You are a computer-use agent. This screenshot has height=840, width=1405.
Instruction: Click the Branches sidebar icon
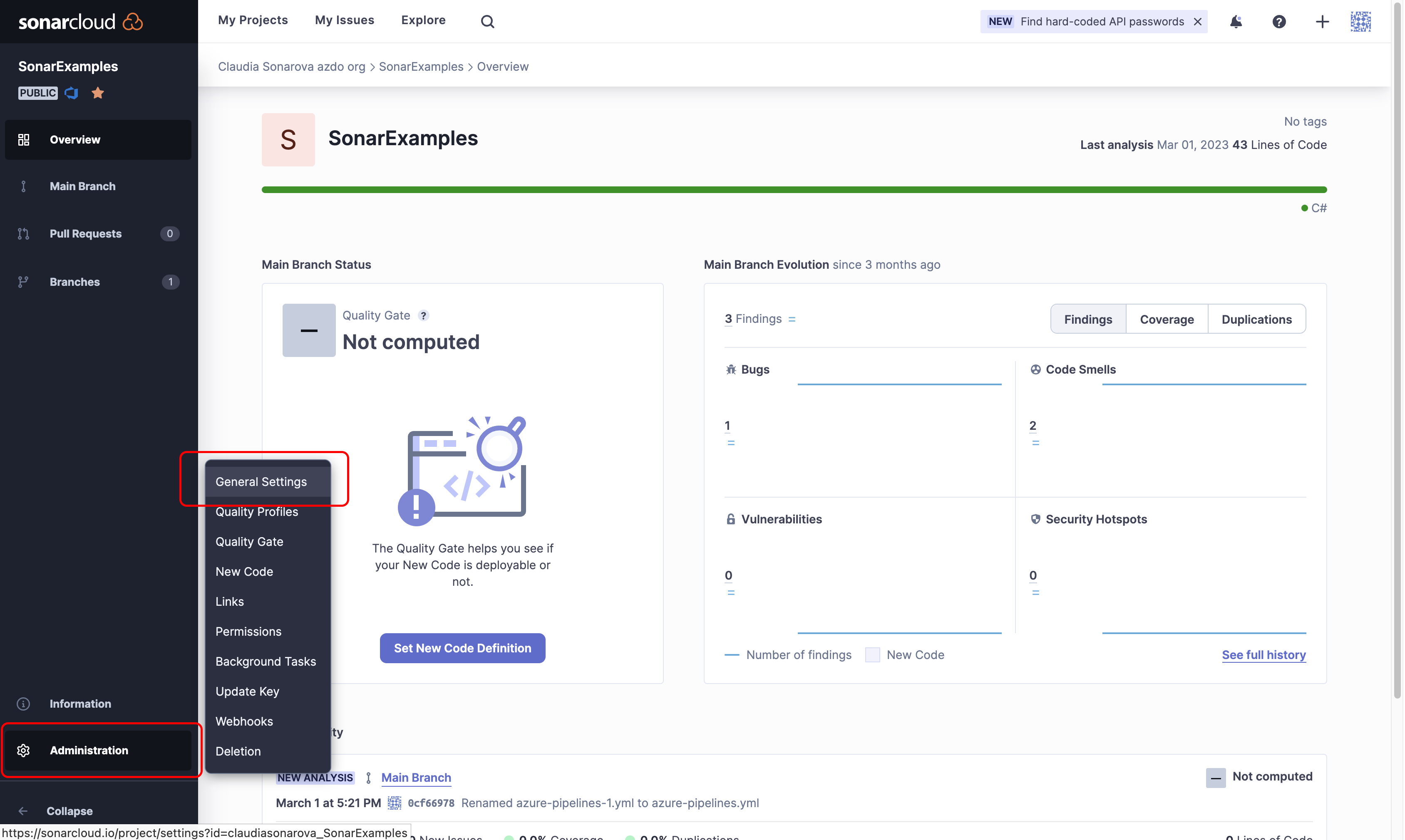coord(24,282)
